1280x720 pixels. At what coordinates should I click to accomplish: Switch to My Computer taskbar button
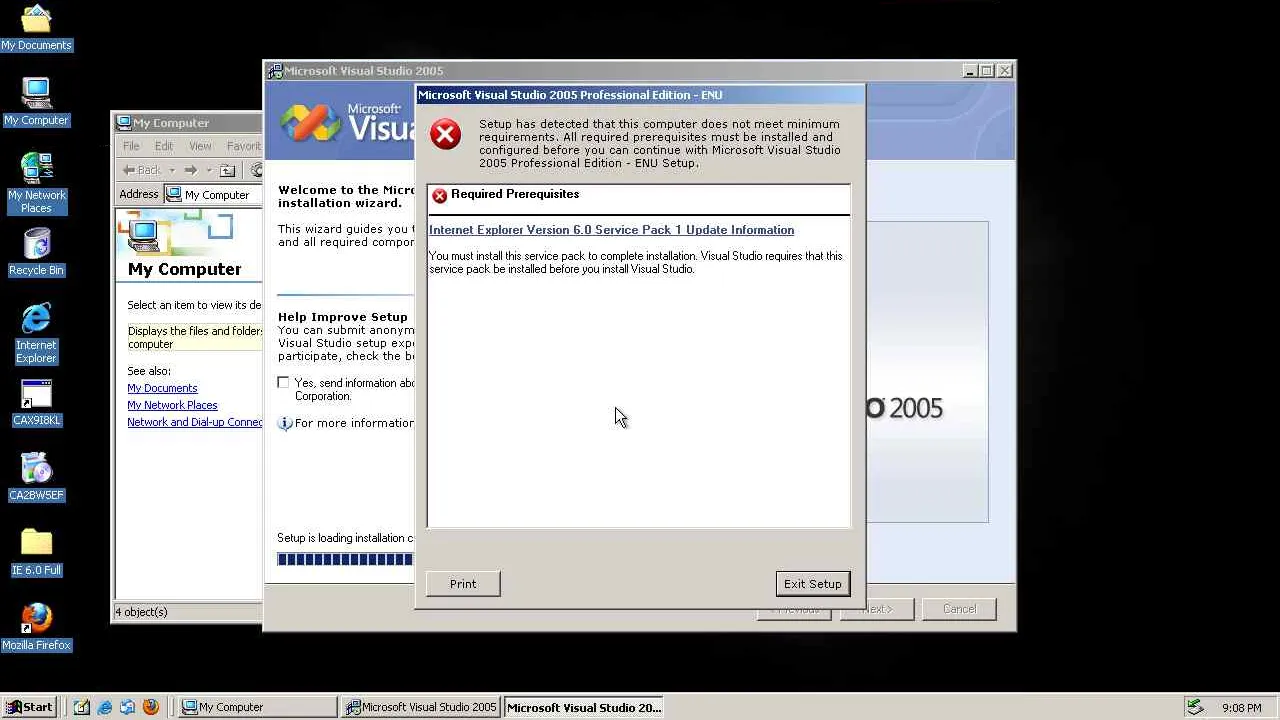258,707
